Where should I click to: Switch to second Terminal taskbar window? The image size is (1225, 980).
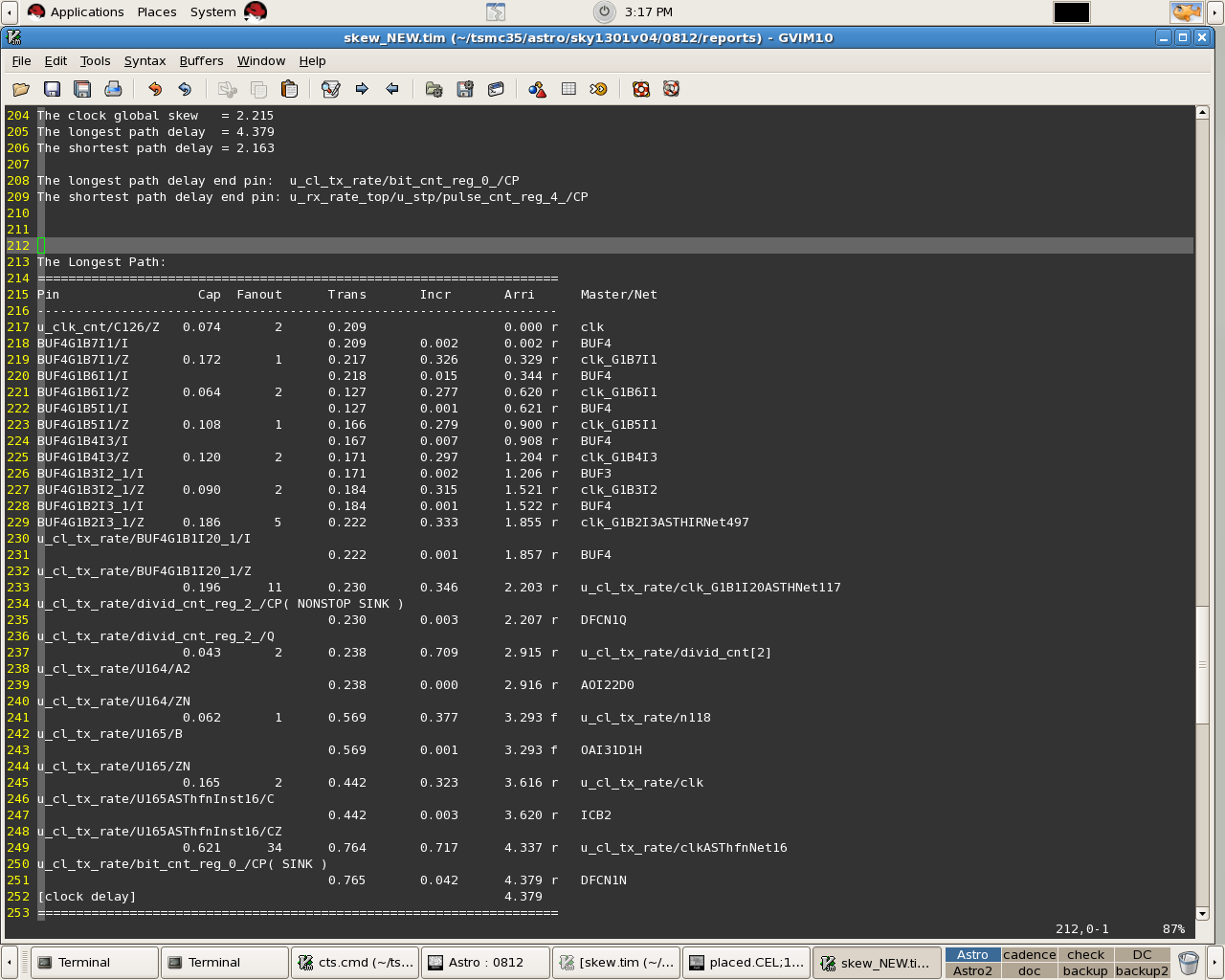[x=225, y=962]
